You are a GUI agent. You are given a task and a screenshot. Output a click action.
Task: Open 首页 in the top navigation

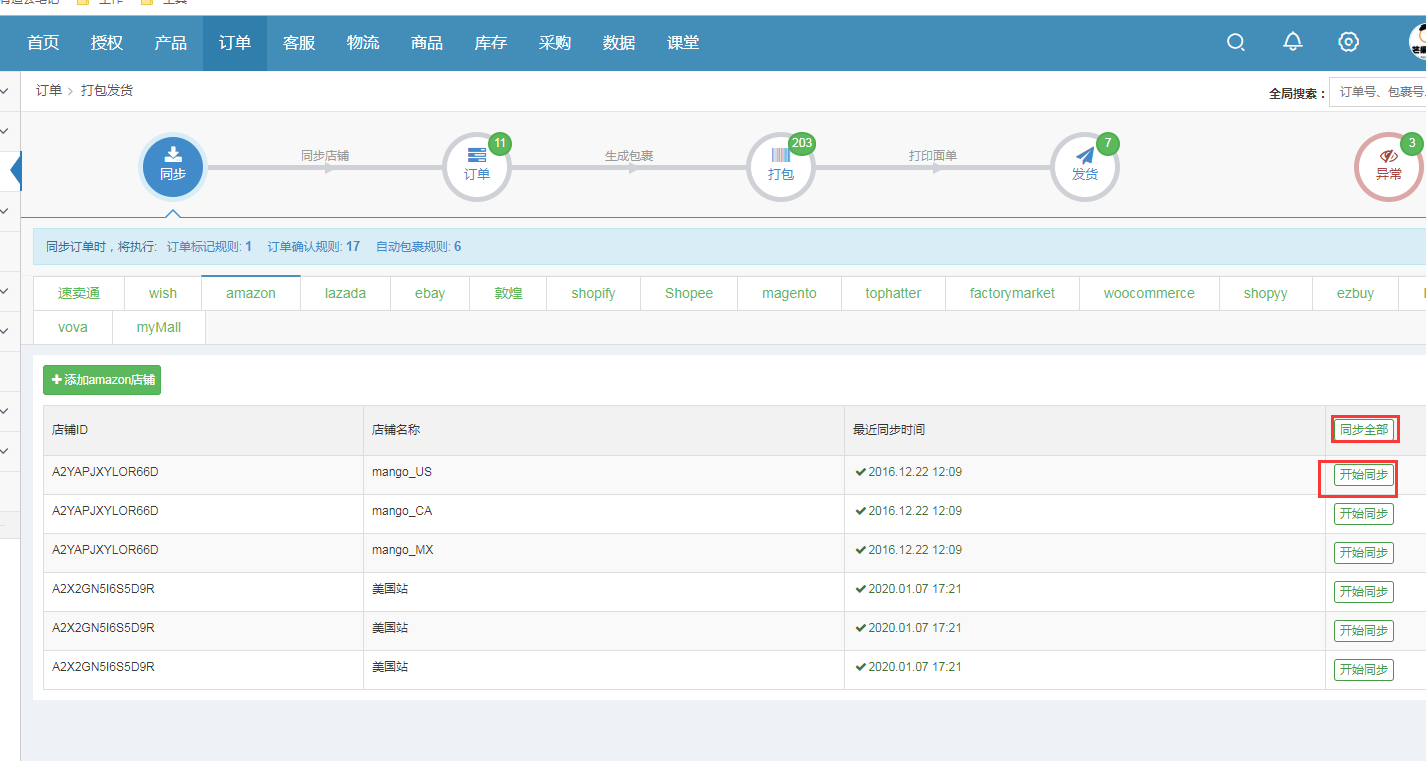(x=43, y=43)
